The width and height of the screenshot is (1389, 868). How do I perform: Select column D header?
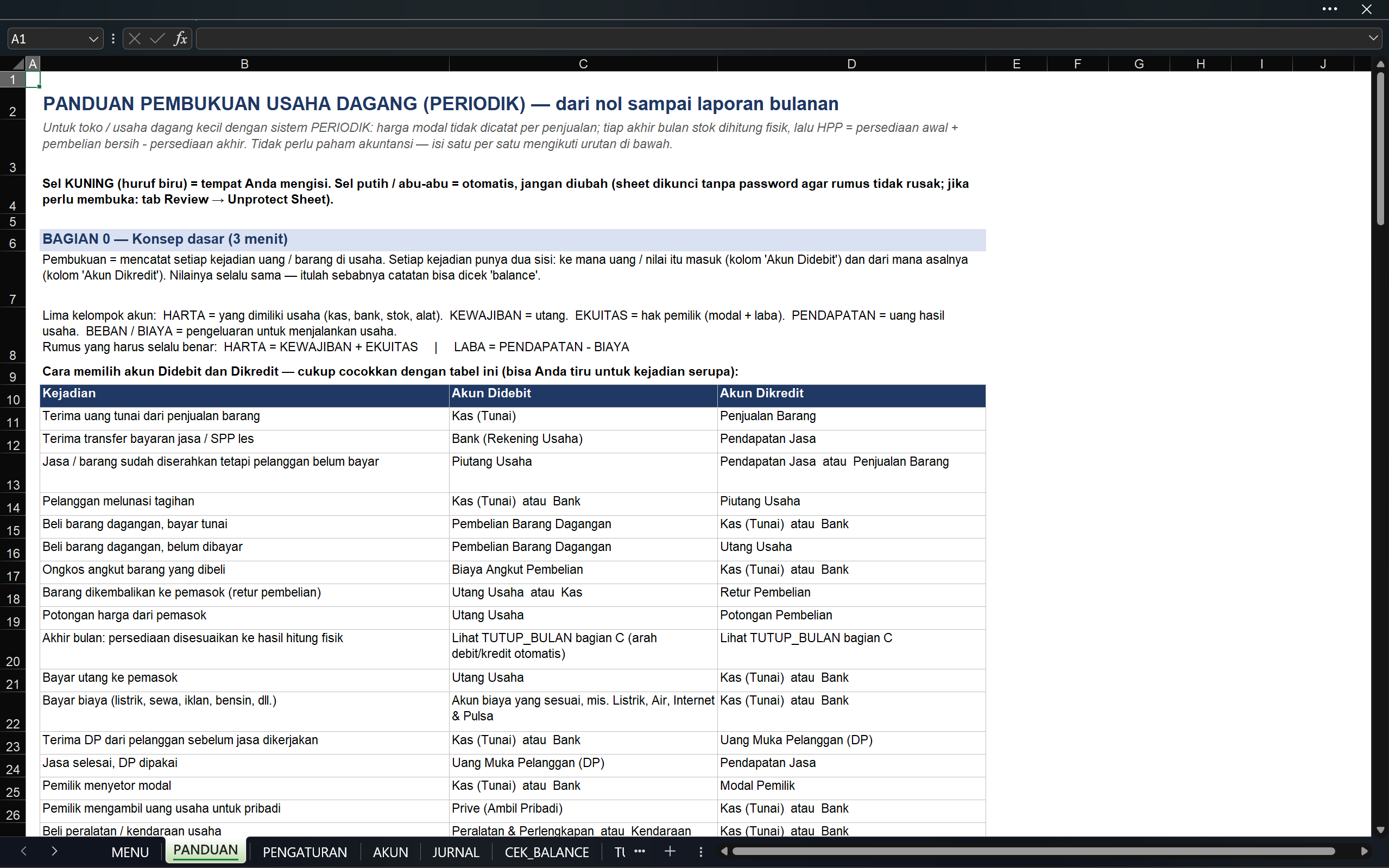(x=851, y=64)
